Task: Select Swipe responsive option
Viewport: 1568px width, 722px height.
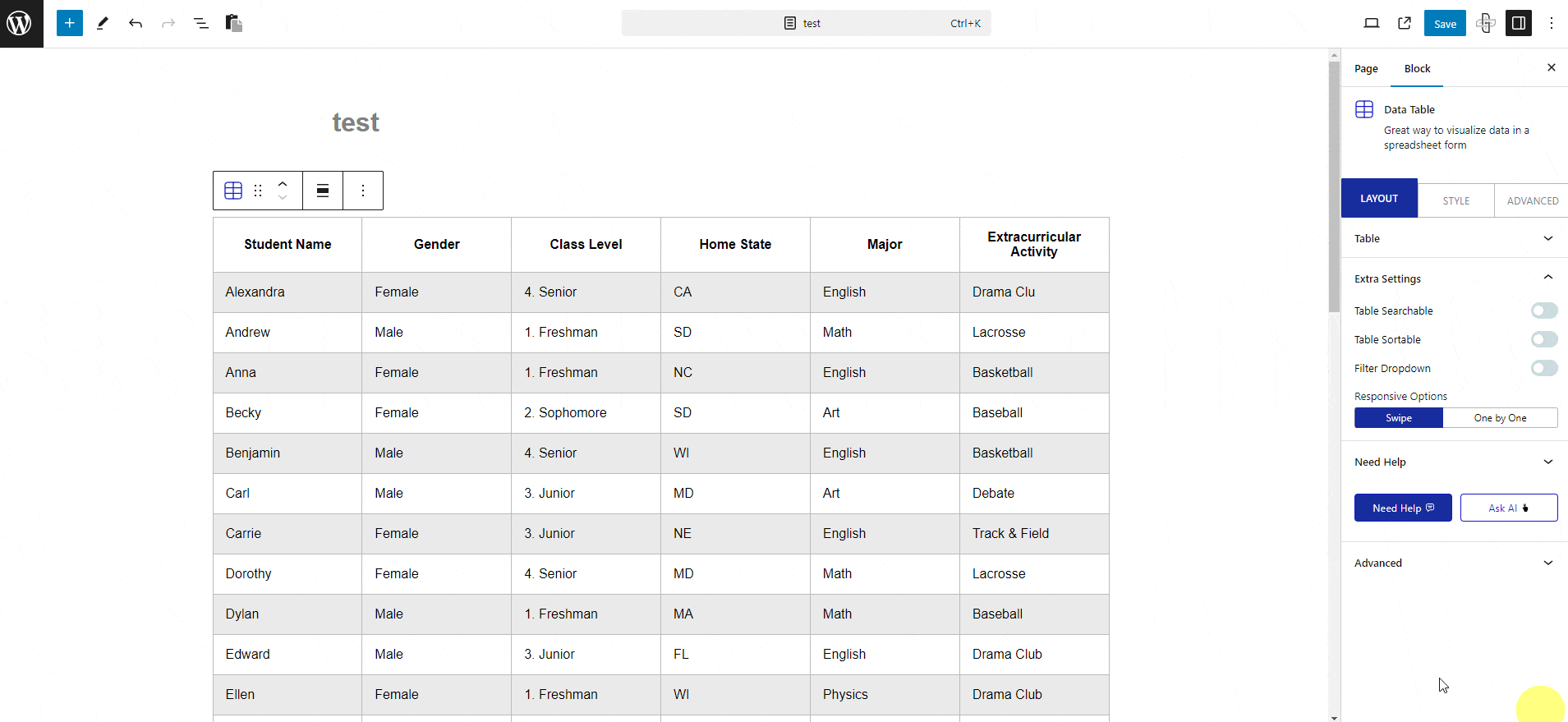Action: click(x=1399, y=418)
